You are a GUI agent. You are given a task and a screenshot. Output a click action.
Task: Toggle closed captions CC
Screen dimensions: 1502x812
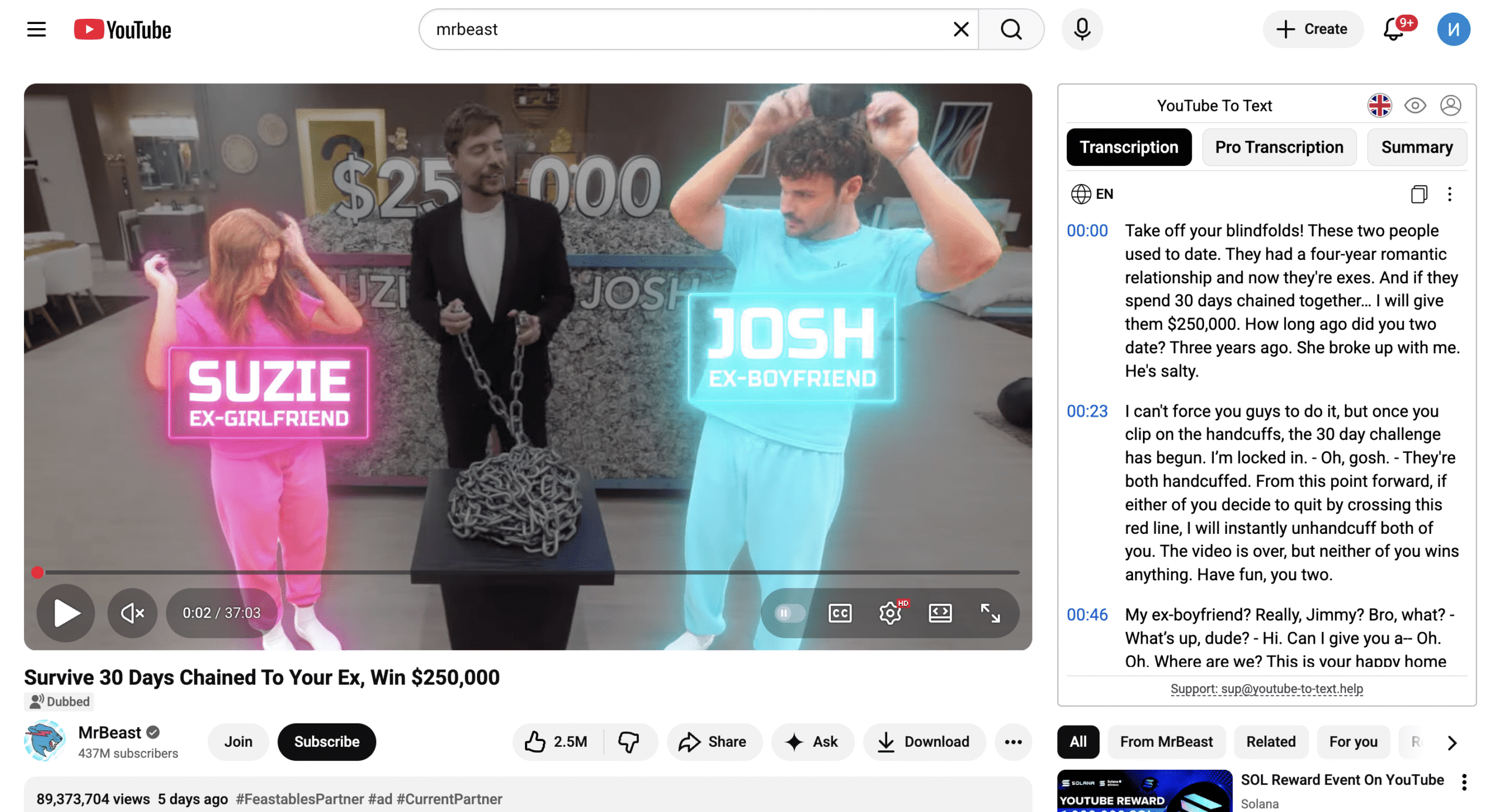(840, 613)
